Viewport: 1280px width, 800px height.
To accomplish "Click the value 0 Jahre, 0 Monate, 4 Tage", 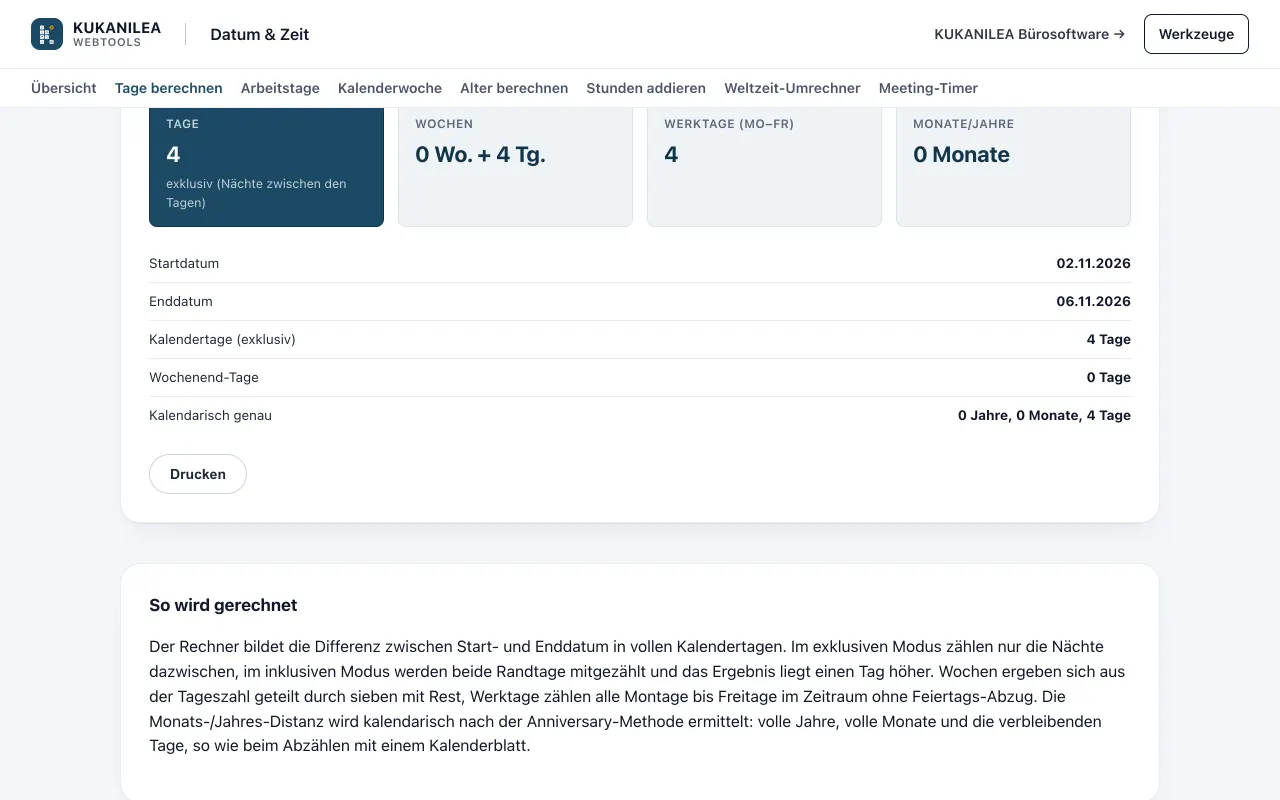I will [x=1044, y=416].
